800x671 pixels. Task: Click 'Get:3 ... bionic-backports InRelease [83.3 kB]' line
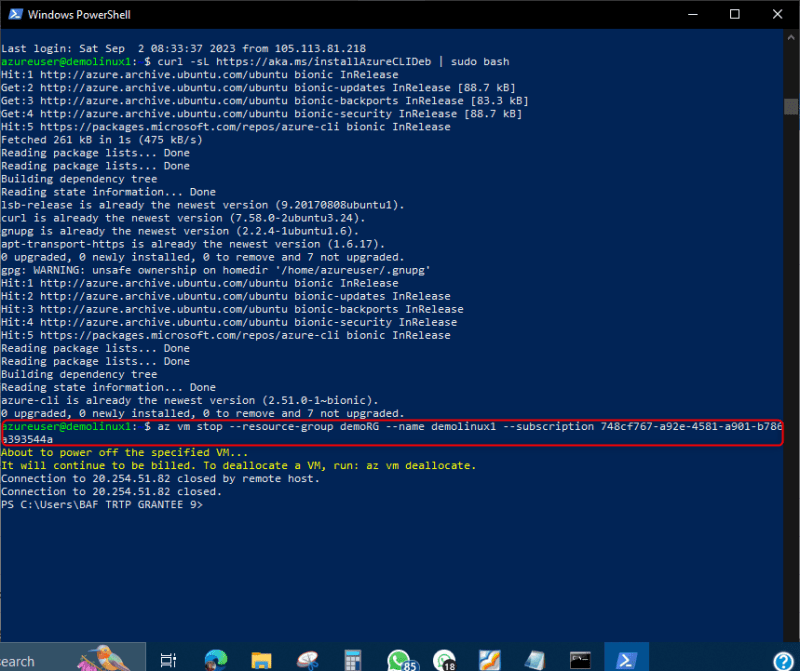[x=265, y=101]
